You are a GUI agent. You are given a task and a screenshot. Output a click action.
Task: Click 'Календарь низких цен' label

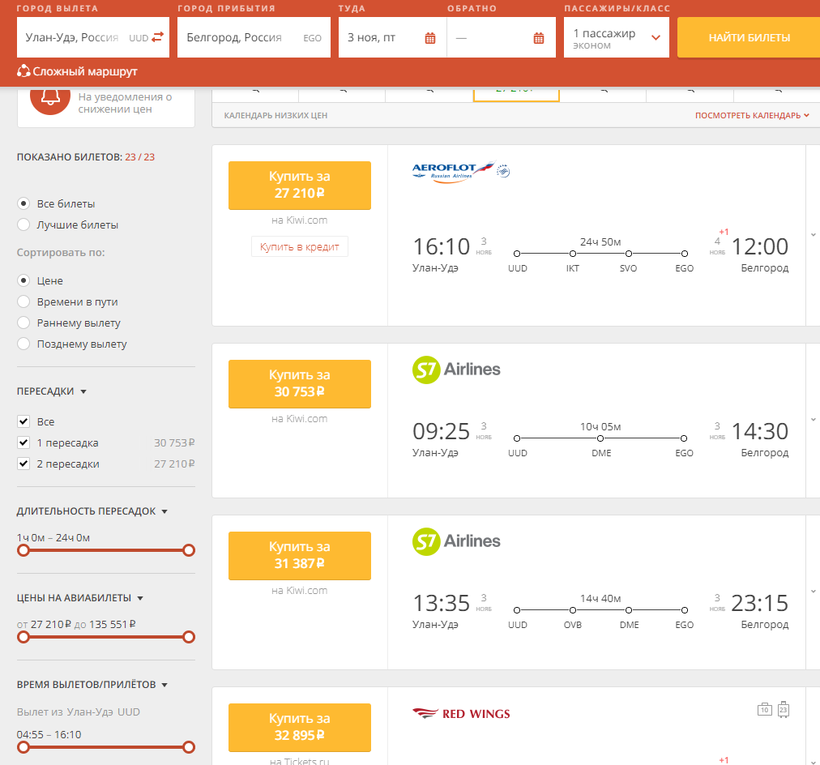pyautogui.click(x=276, y=115)
